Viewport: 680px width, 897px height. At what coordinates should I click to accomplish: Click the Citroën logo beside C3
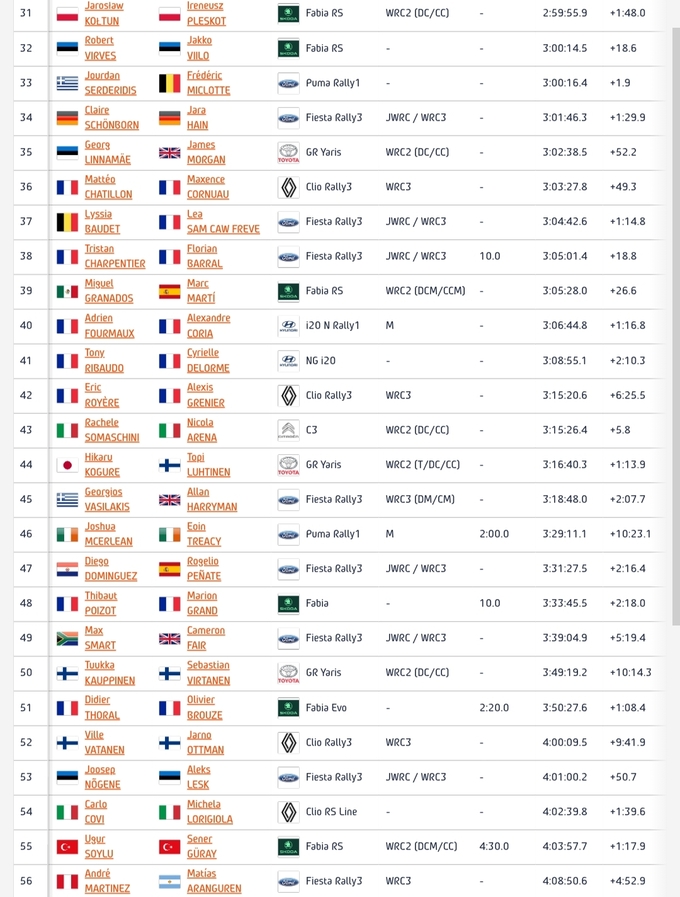click(x=289, y=430)
